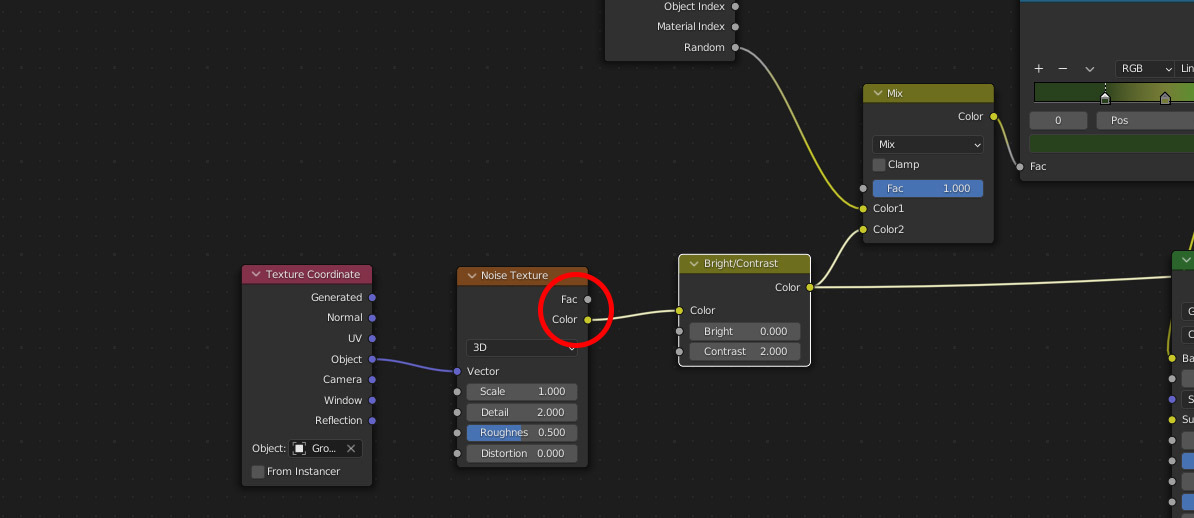Viewport: 1194px width, 518px height.
Task: Click the Window output socket
Action: click(372, 400)
